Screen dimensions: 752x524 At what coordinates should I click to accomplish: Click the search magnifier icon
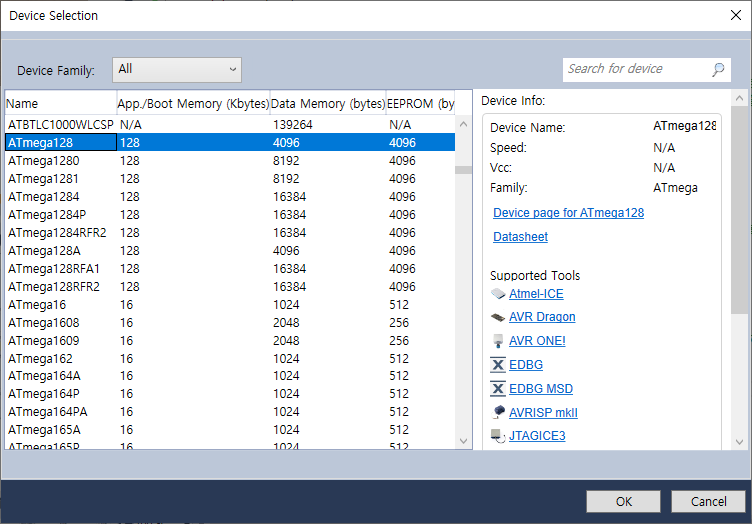(718, 70)
